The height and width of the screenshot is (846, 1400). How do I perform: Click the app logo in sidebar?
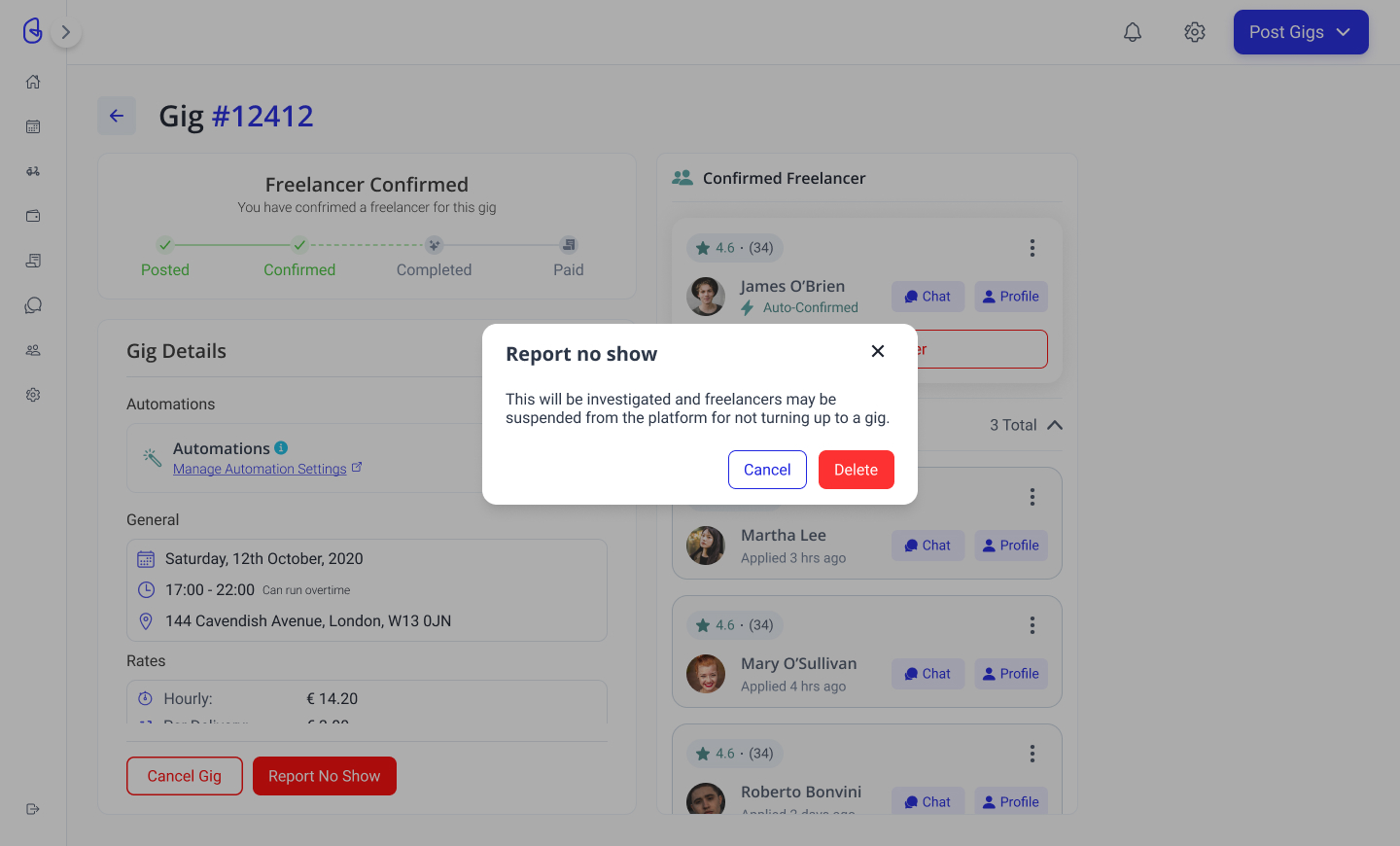click(33, 31)
